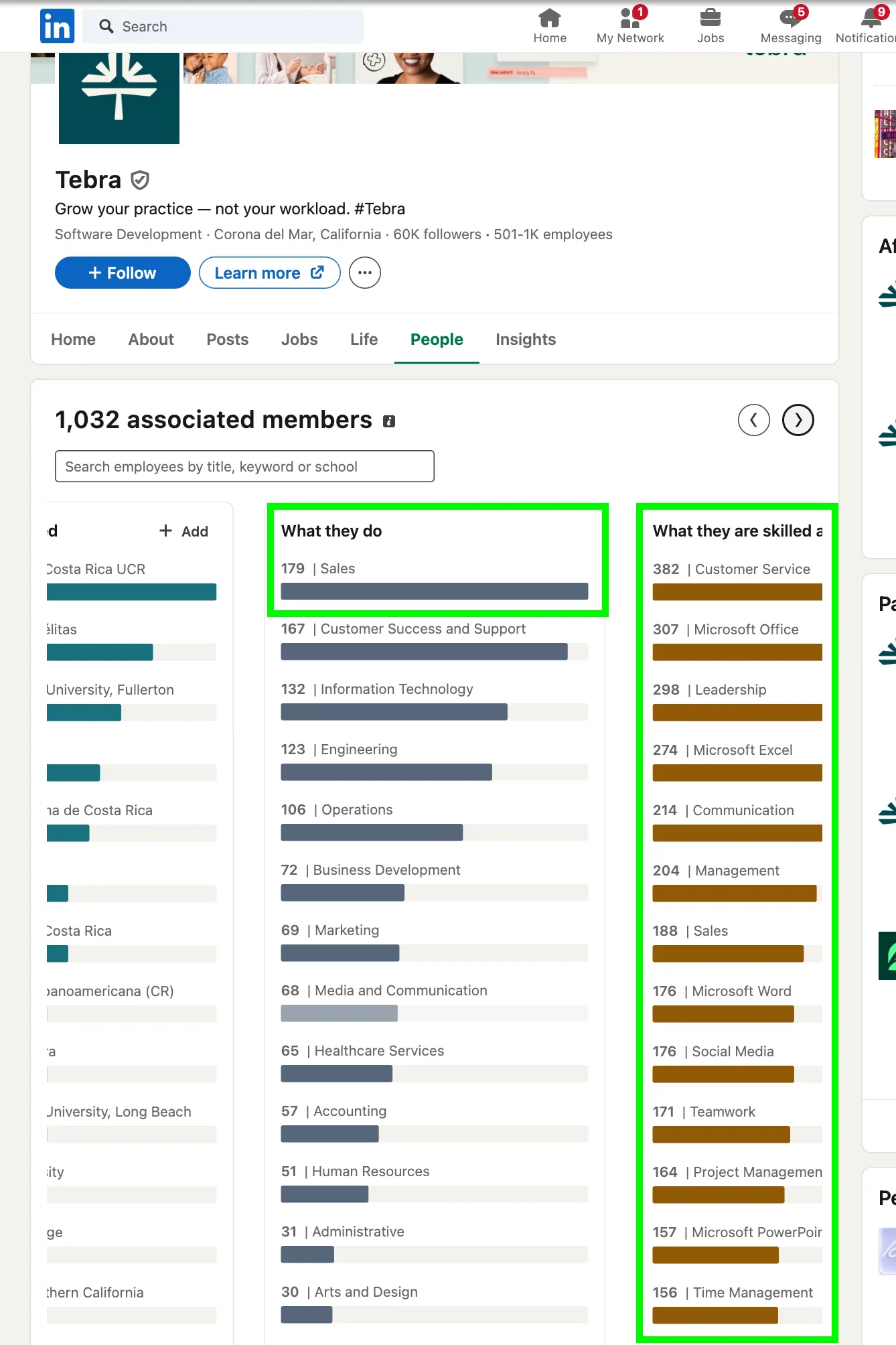
Task: Select the 106 Operations row
Action: pos(435,821)
